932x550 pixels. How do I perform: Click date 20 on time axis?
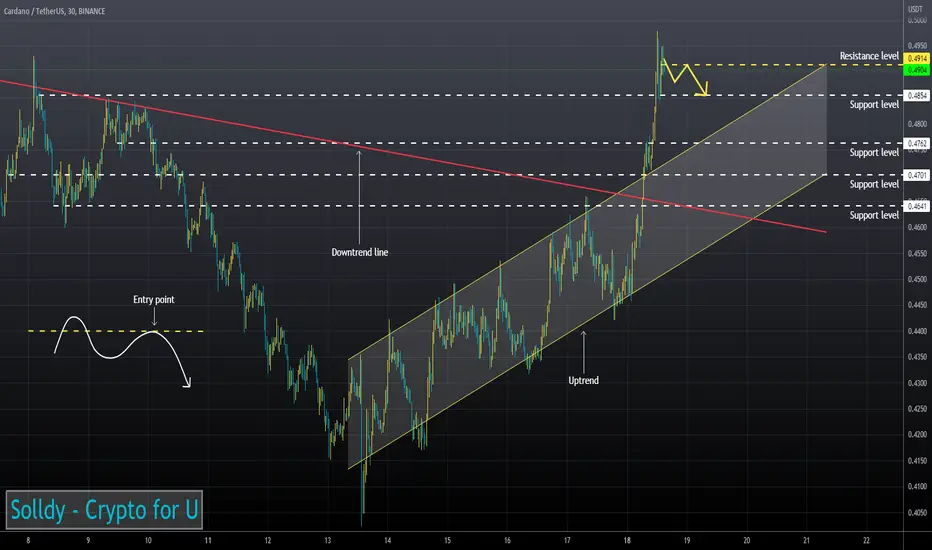(x=747, y=540)
